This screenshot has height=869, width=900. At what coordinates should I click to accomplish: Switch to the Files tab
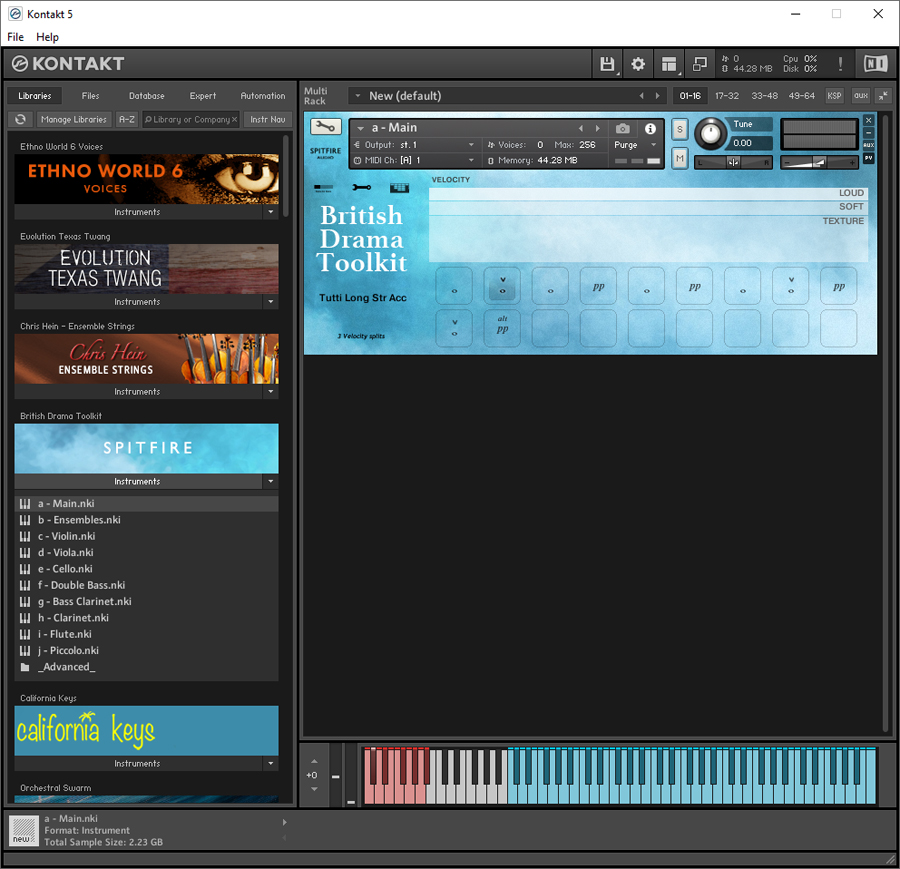[90, 96]
